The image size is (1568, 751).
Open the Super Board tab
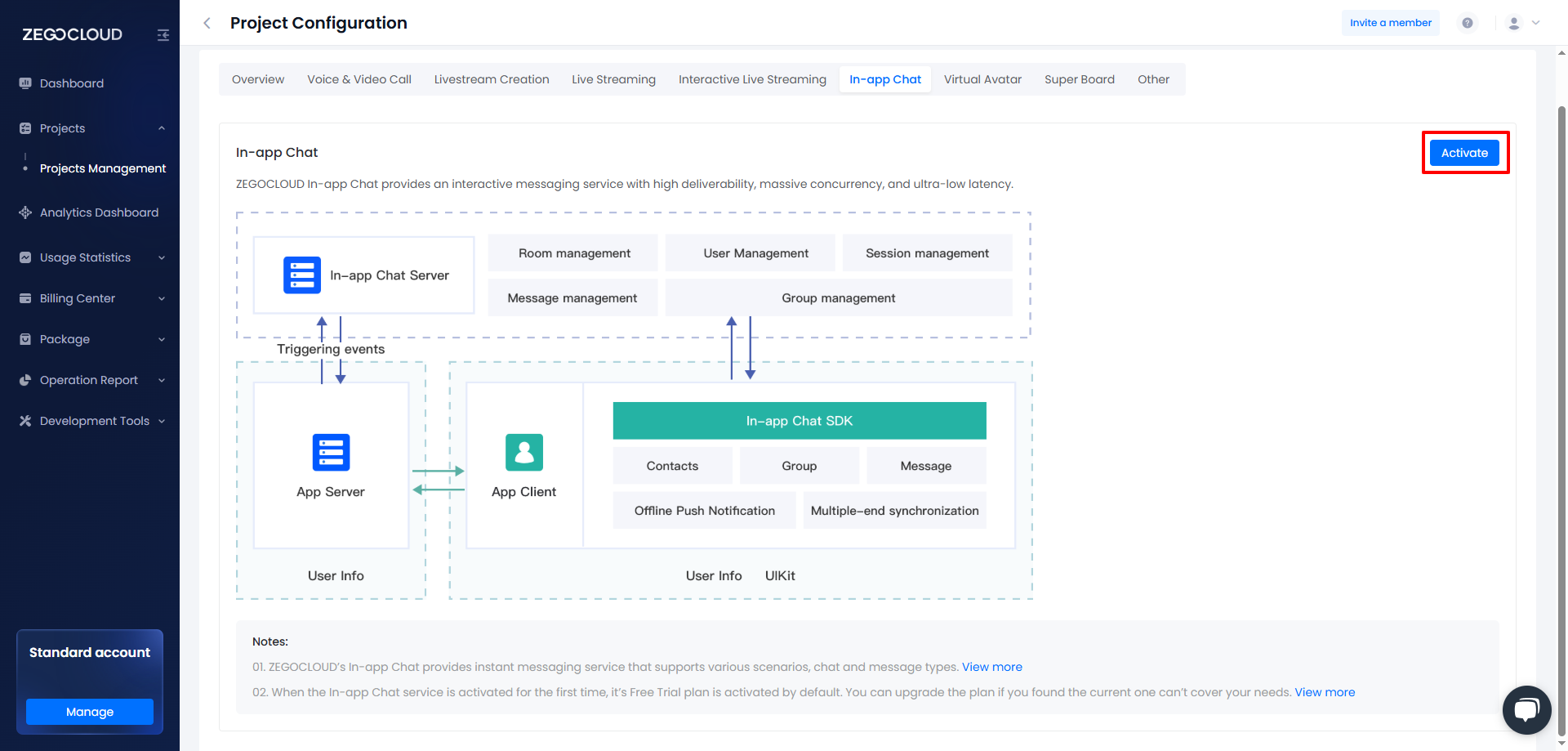1080,79
